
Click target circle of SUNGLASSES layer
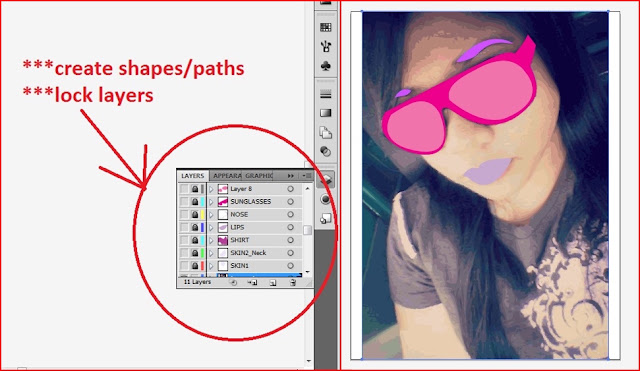click(x=290, y=202)
